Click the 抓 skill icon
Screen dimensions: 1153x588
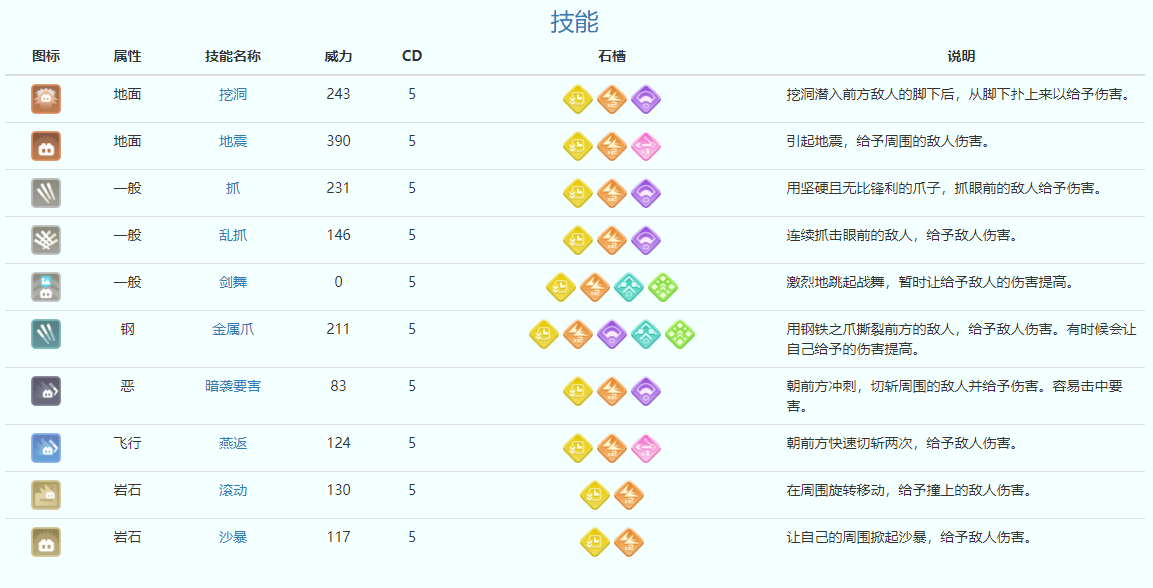click(x=46, y=193)
